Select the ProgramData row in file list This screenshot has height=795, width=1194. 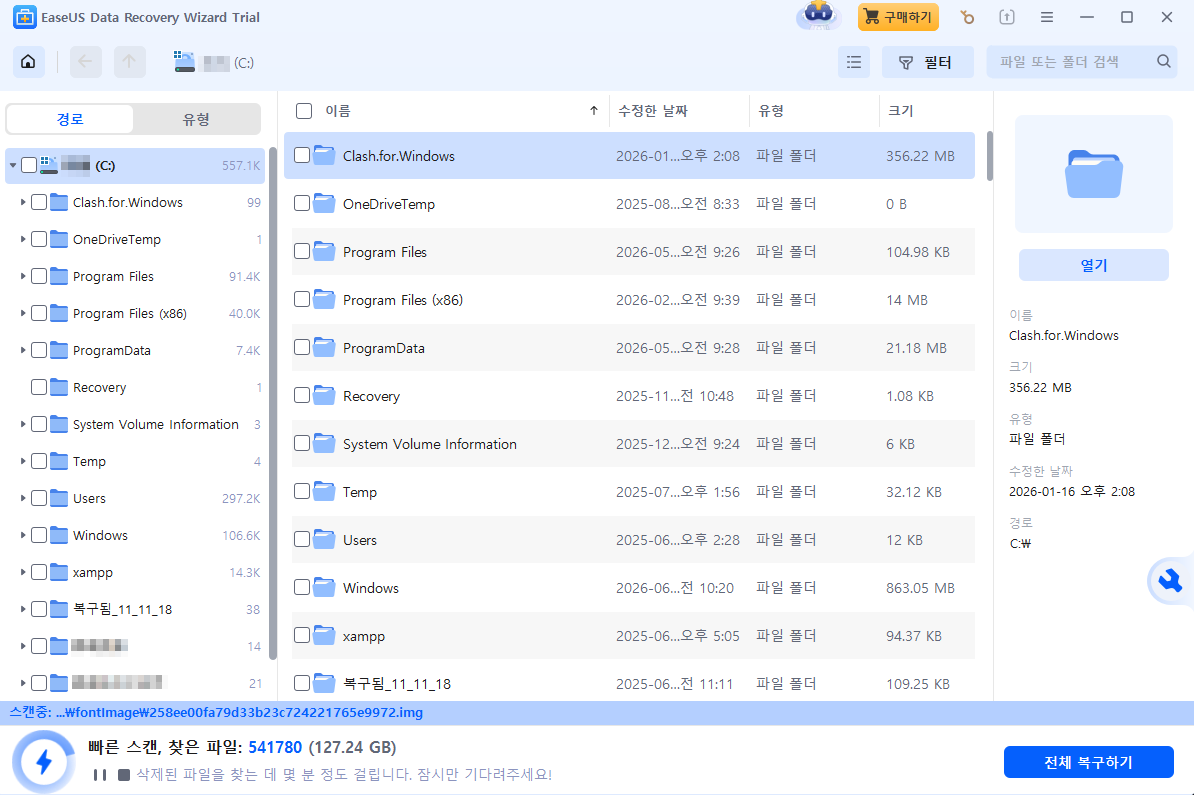tap(633, 347)
